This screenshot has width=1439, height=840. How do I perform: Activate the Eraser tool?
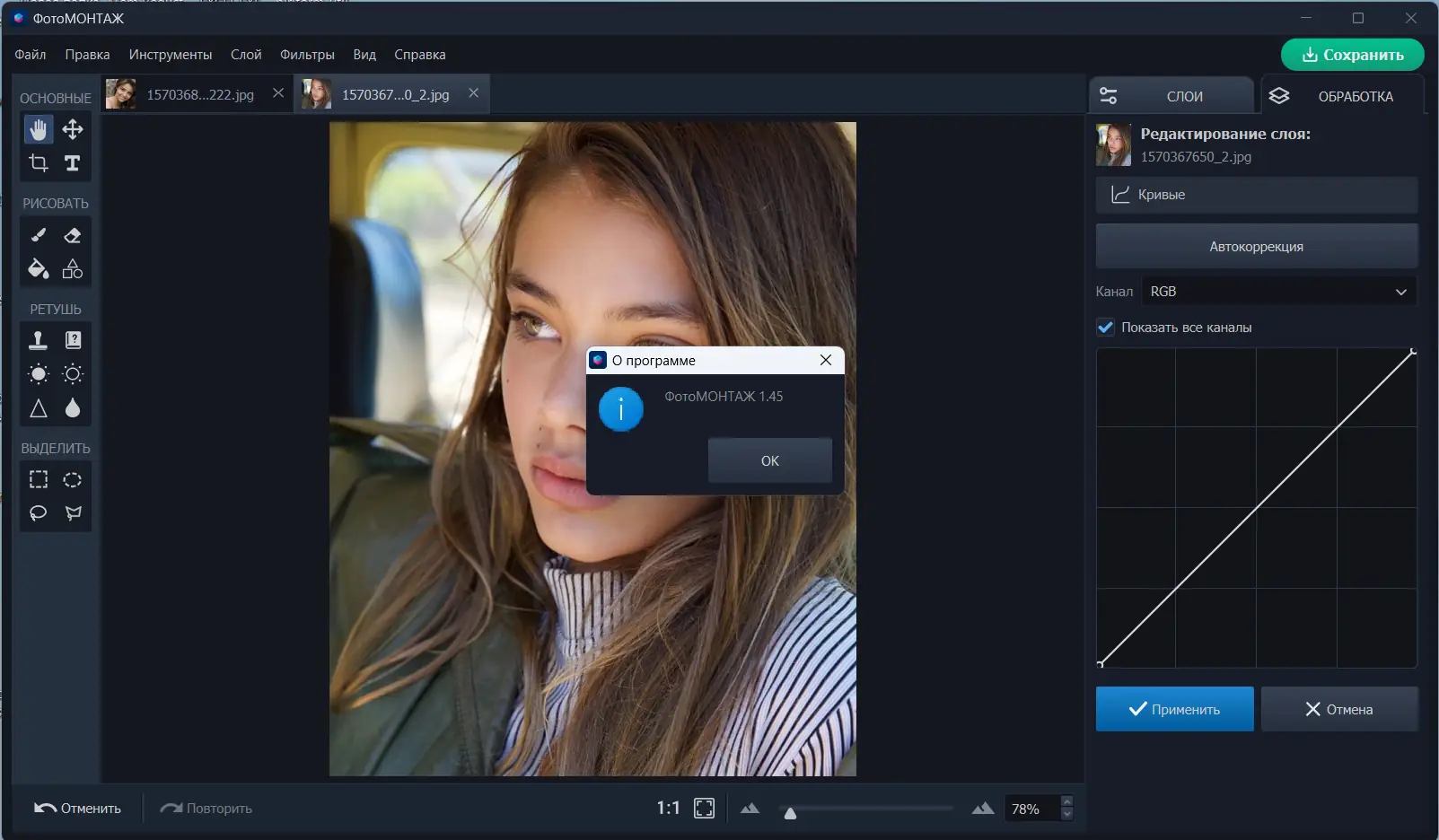pos(73,235)
